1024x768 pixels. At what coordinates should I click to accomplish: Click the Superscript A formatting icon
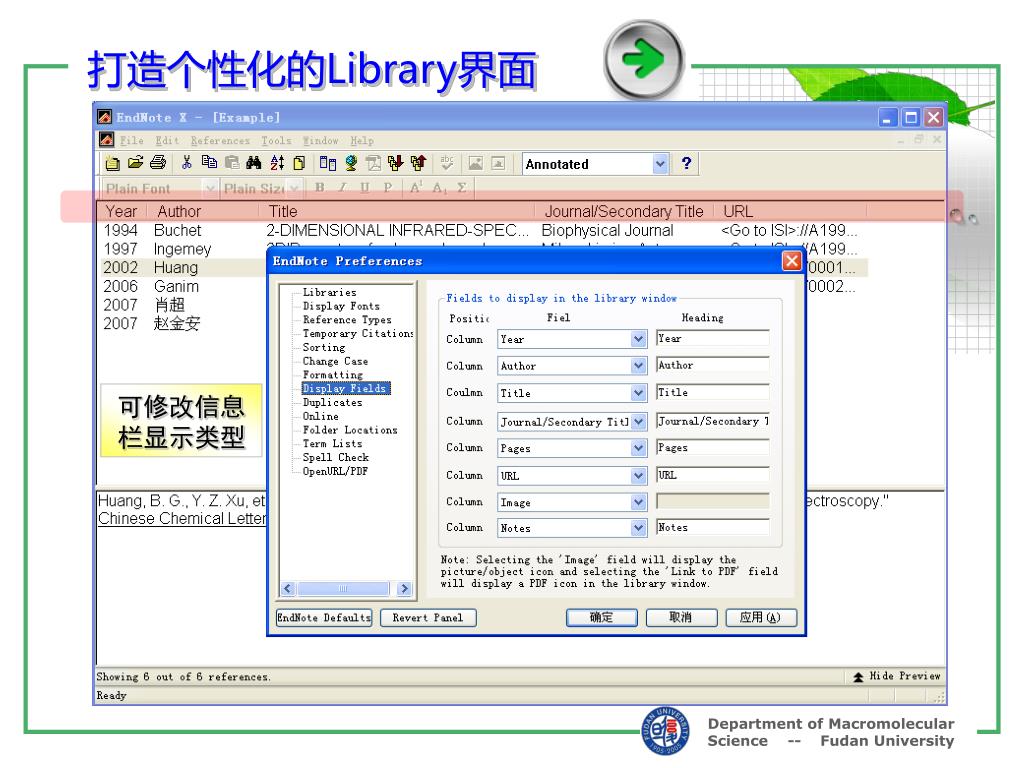point(416,188)
